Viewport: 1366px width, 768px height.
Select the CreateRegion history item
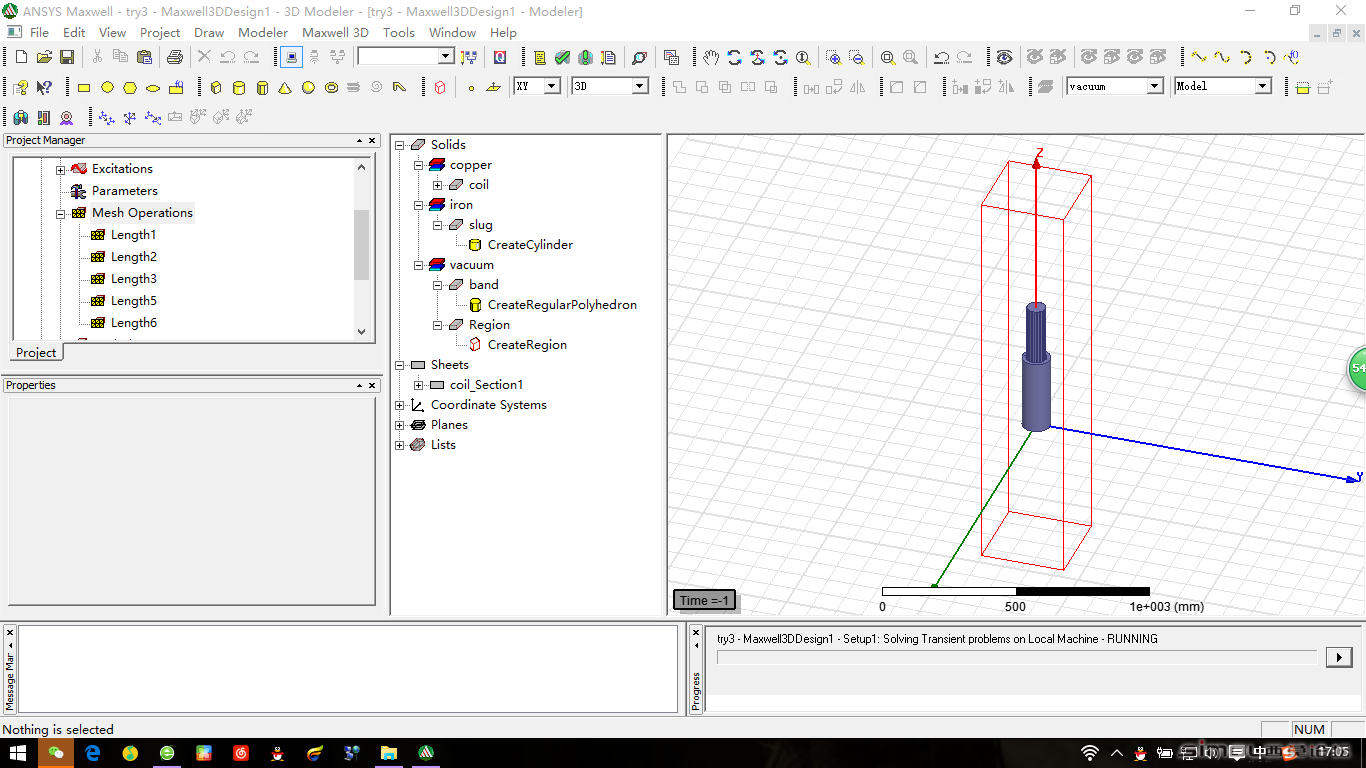tap(527, 345)
